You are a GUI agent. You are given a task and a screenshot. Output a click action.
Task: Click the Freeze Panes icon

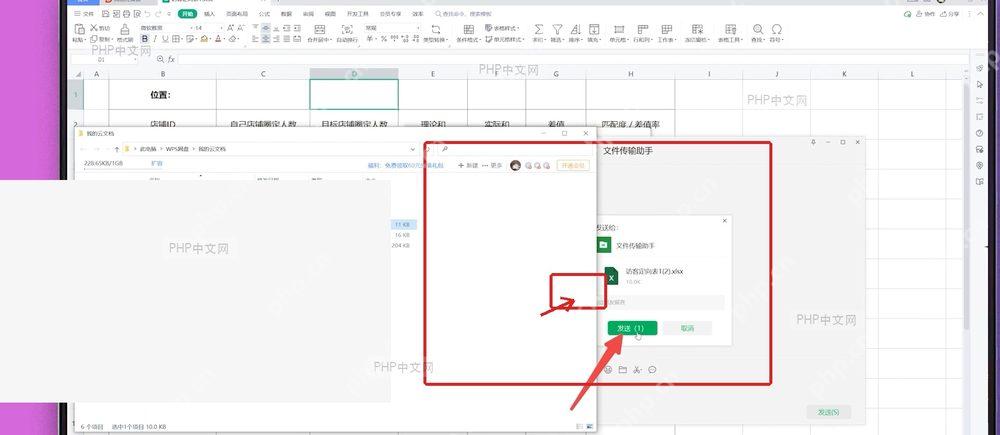coord(697,29)
